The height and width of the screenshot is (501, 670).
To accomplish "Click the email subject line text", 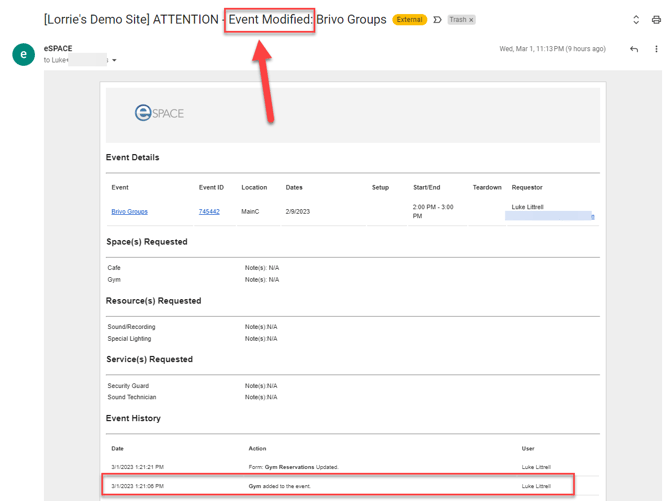I will tap(215, 20).
